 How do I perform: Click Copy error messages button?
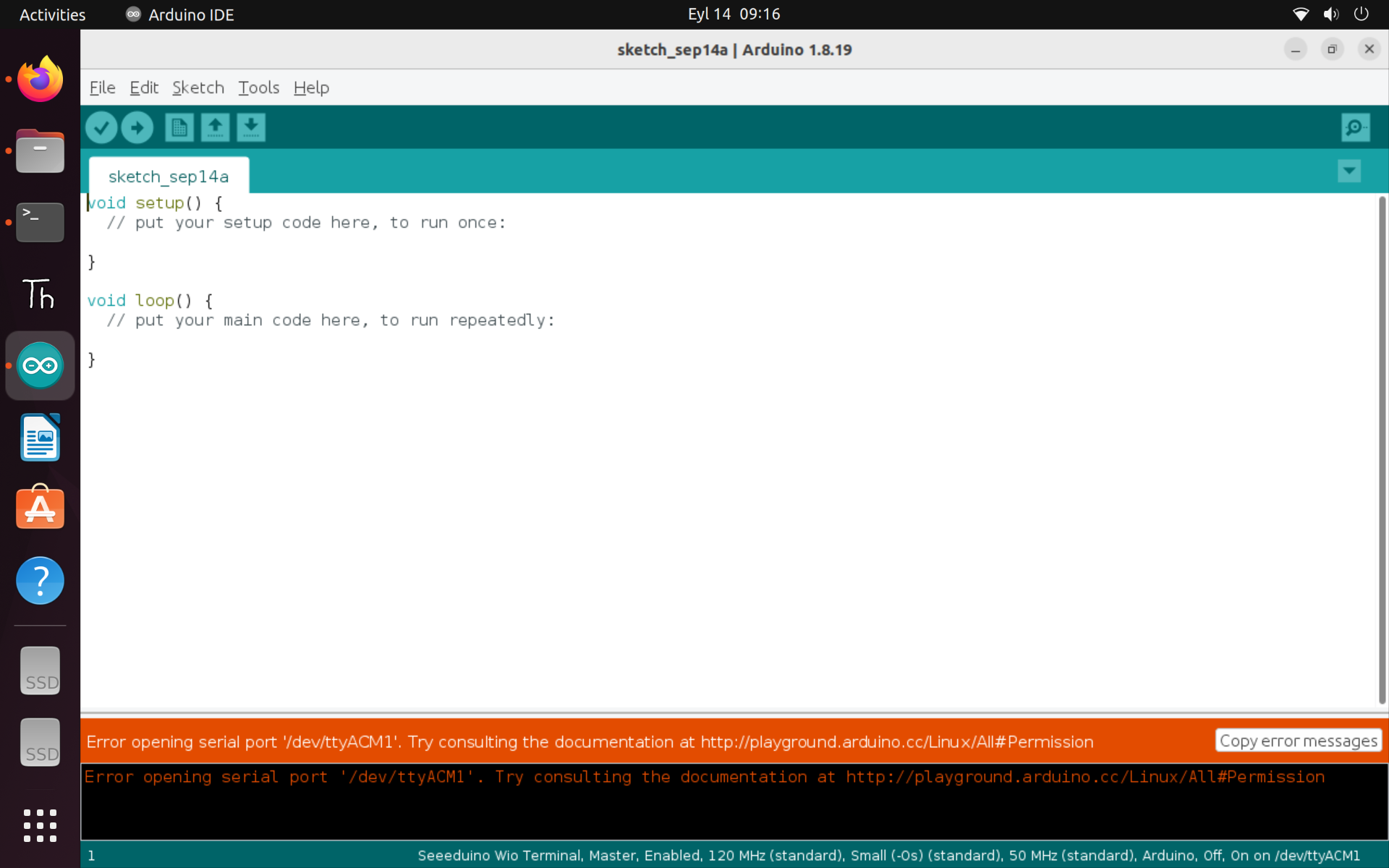[1298, 741]
